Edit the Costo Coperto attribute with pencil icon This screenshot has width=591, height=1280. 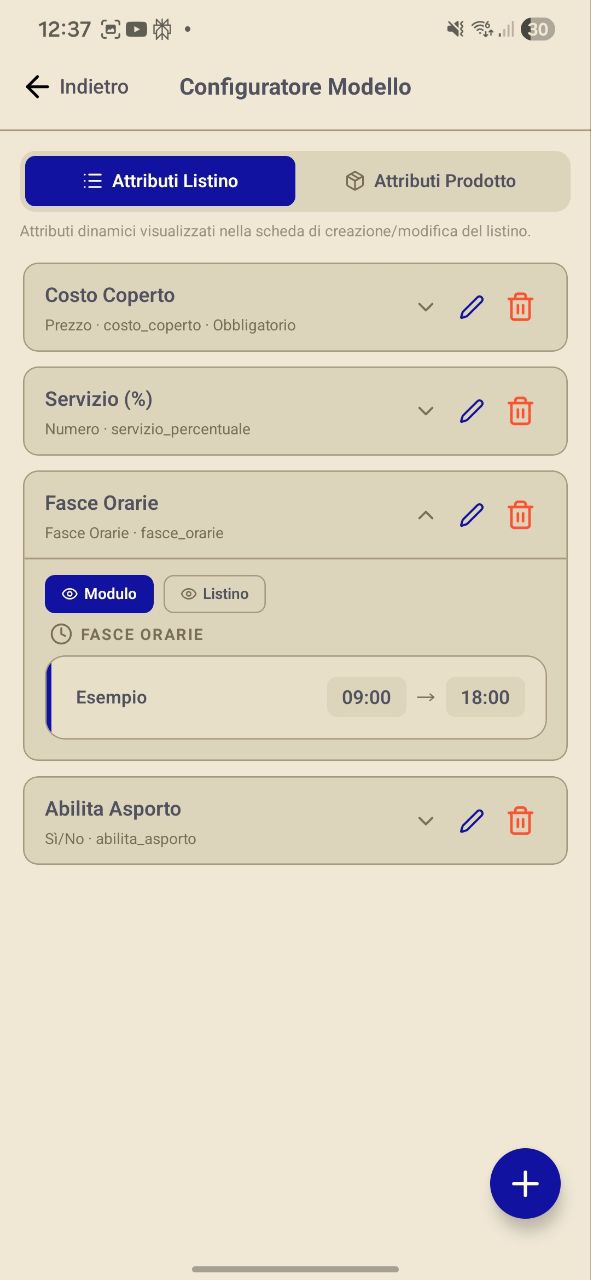[471, 307]
